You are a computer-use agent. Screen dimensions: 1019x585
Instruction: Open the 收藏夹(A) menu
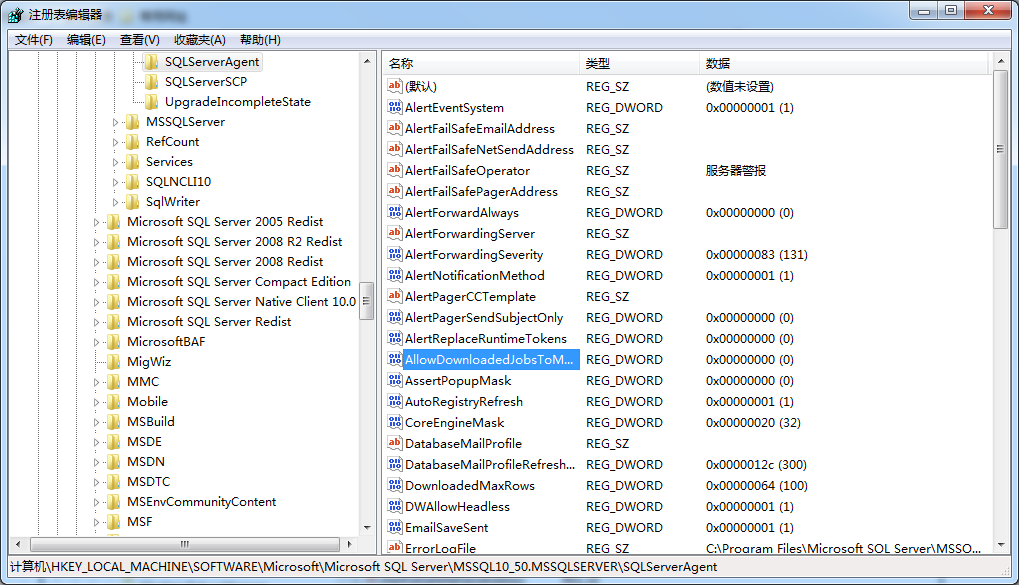coord(199,40)
